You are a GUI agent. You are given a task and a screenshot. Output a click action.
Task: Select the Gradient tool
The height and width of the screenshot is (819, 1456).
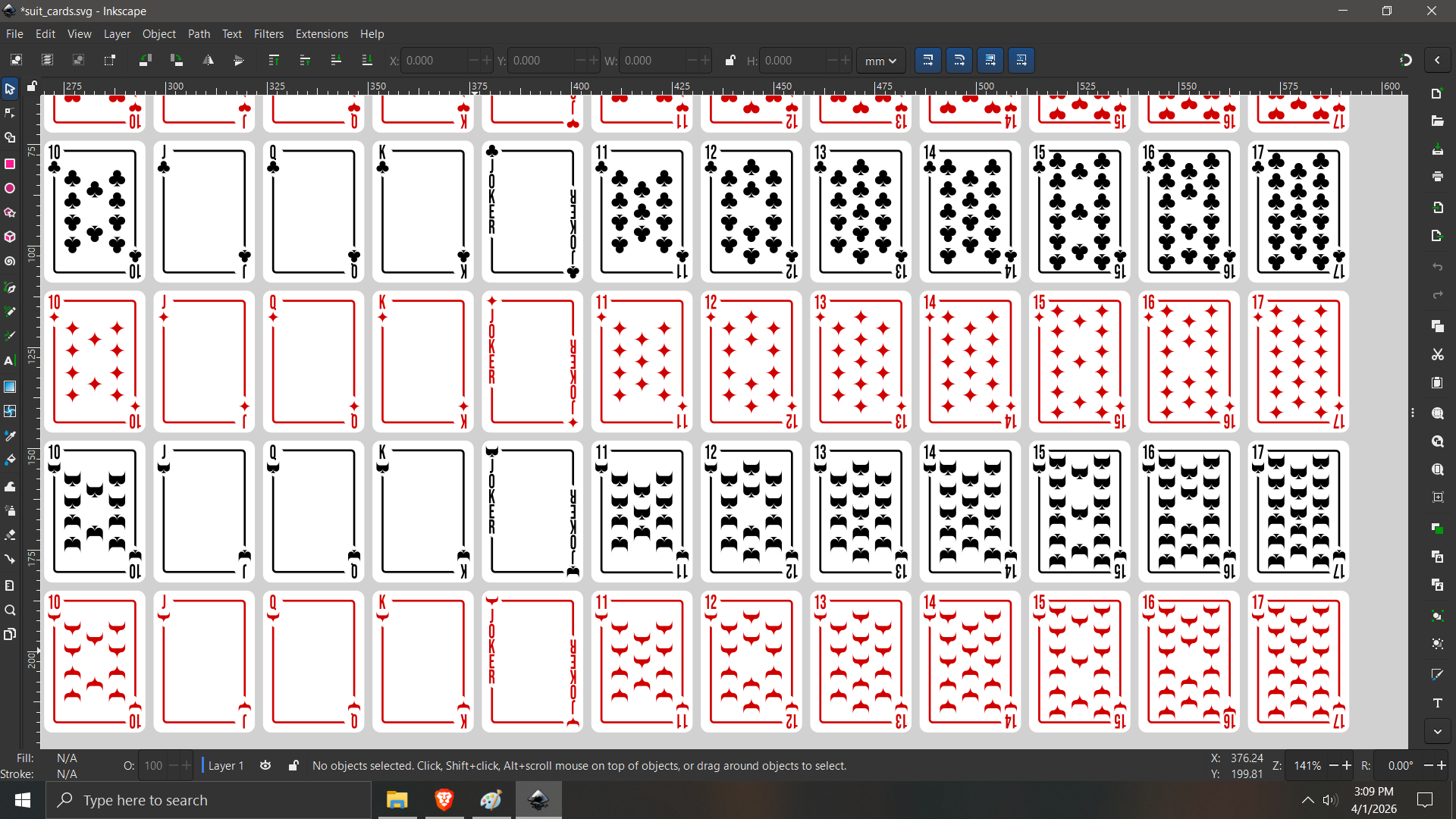click(x=10, y=387)
